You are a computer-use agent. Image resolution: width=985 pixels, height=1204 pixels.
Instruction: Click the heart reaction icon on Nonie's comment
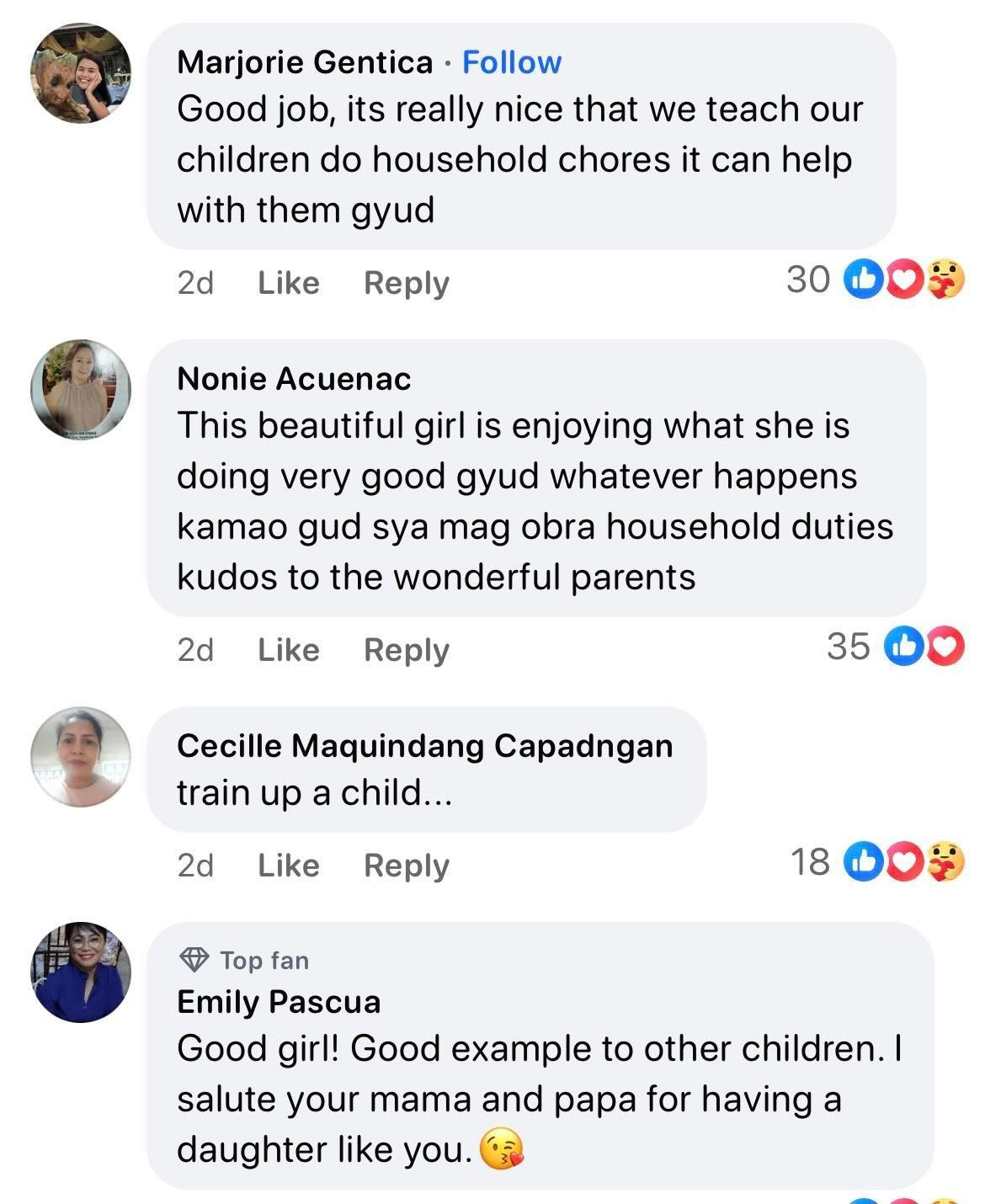(x=945, y=647)
